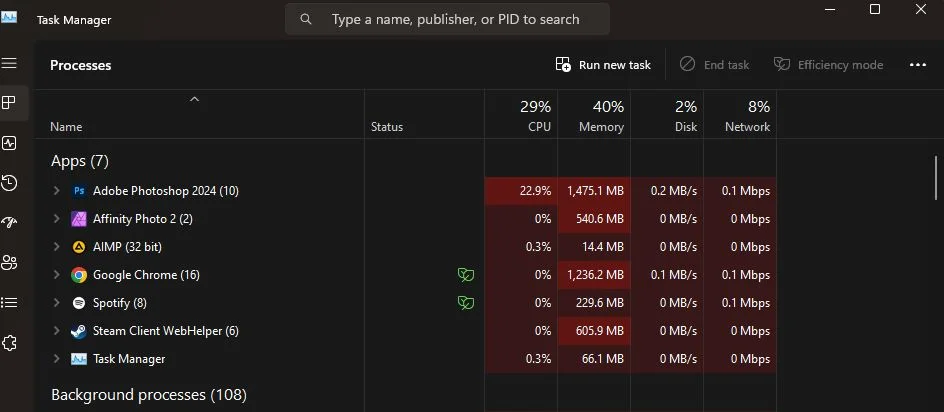Click the 540.6 MB memory cell
944x412 pixels.
[x=594, y=219]
